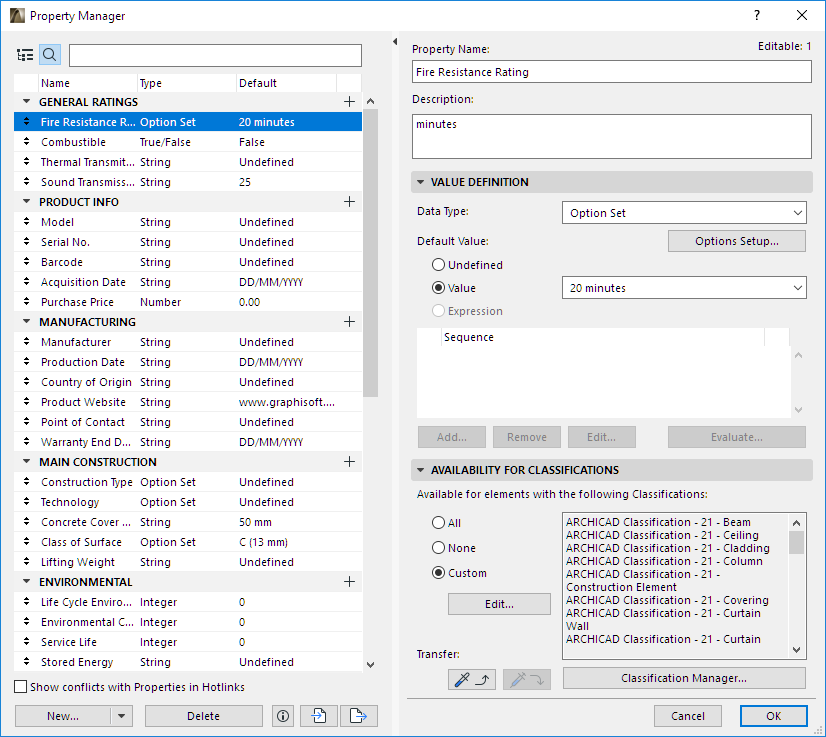The image size is (826, 737).
Task: Collapse the left panel with the arrow
Action: (x=395, y=41)
